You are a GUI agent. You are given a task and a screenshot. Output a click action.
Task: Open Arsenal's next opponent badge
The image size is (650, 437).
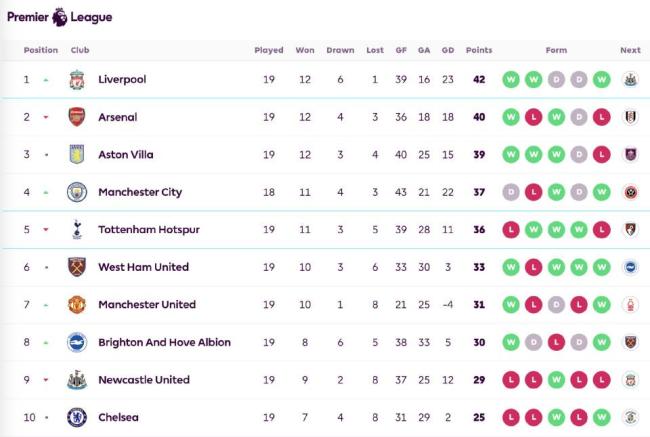(x=630, y=117)
